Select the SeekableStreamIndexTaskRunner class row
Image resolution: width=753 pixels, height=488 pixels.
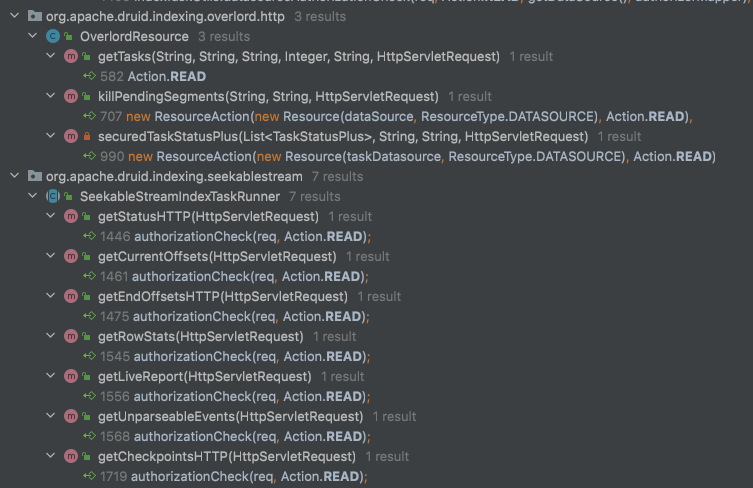[x=376, y=196]
